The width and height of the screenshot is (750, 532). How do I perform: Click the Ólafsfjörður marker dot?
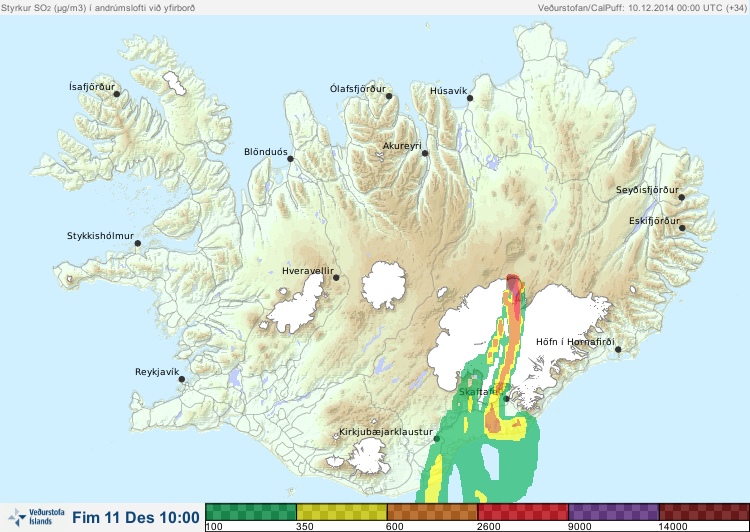[x=389, y=96]
